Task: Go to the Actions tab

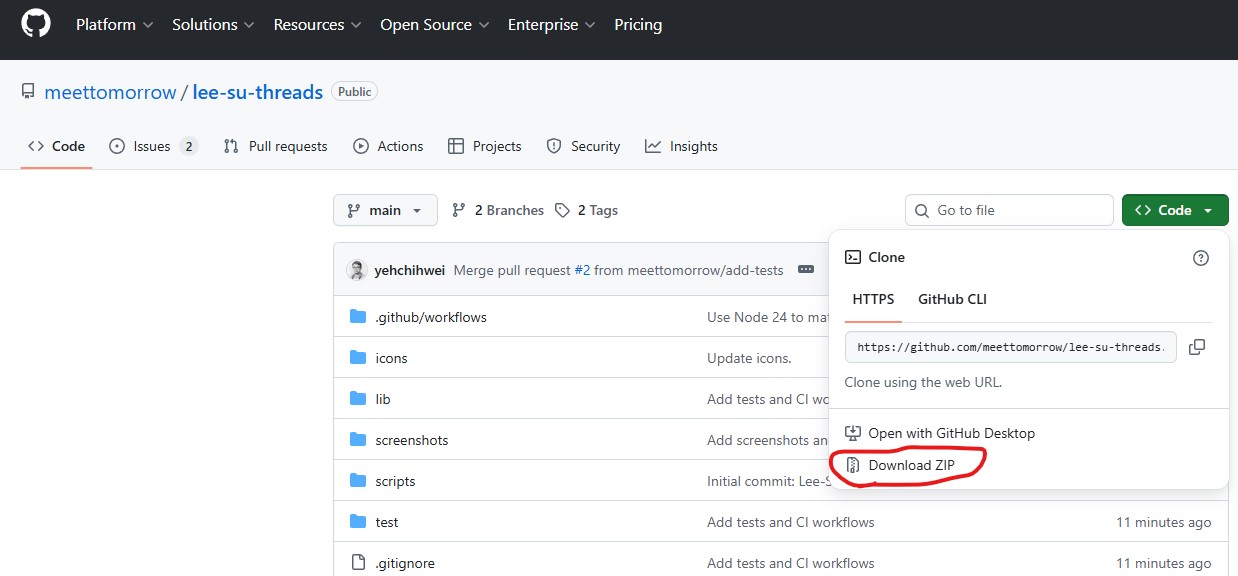Action: pos(389,146)
